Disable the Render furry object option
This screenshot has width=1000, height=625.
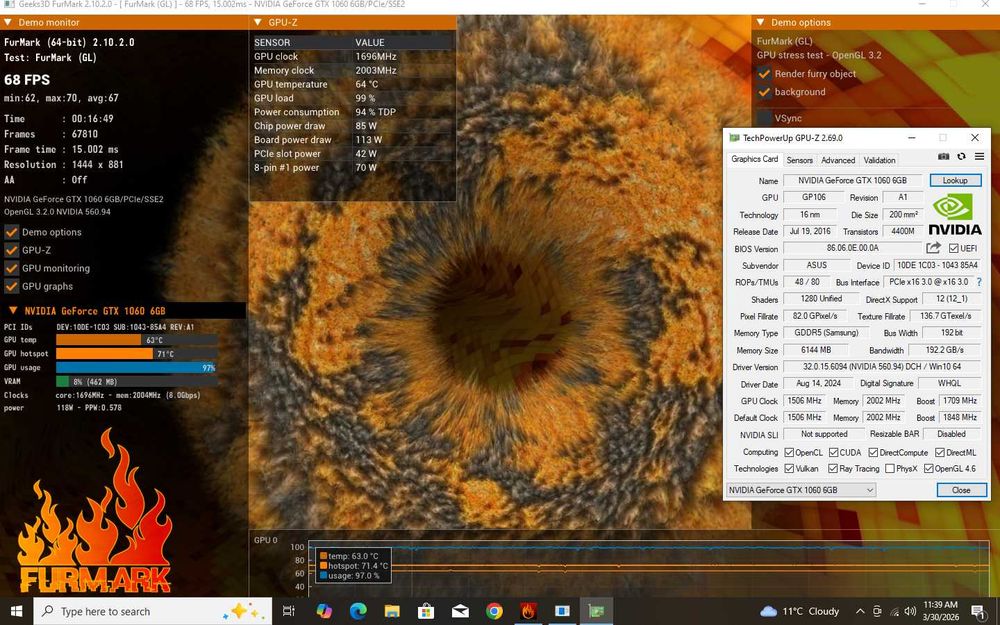764,74
